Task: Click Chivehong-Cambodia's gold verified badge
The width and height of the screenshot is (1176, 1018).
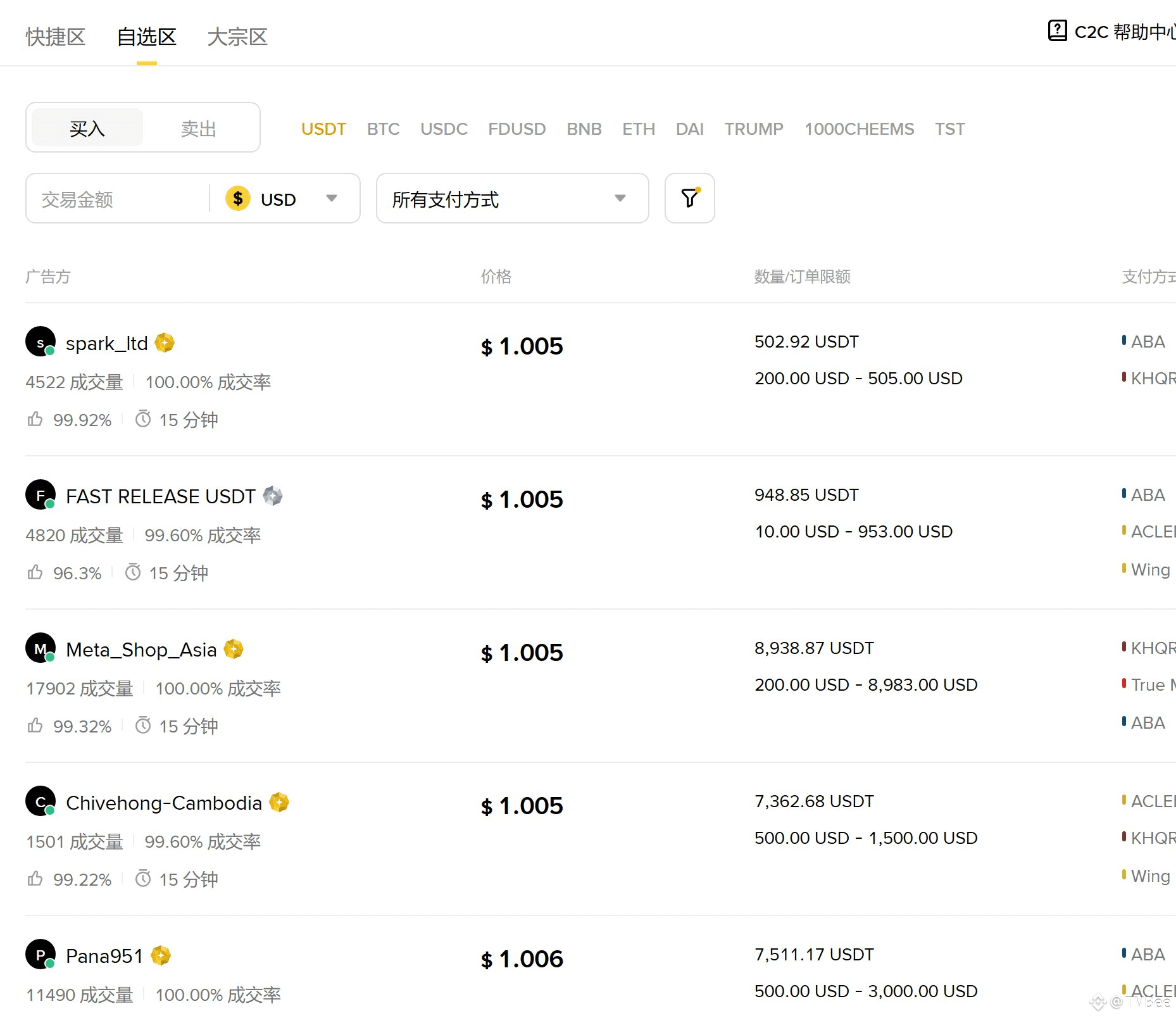Action: coord(279,802)
